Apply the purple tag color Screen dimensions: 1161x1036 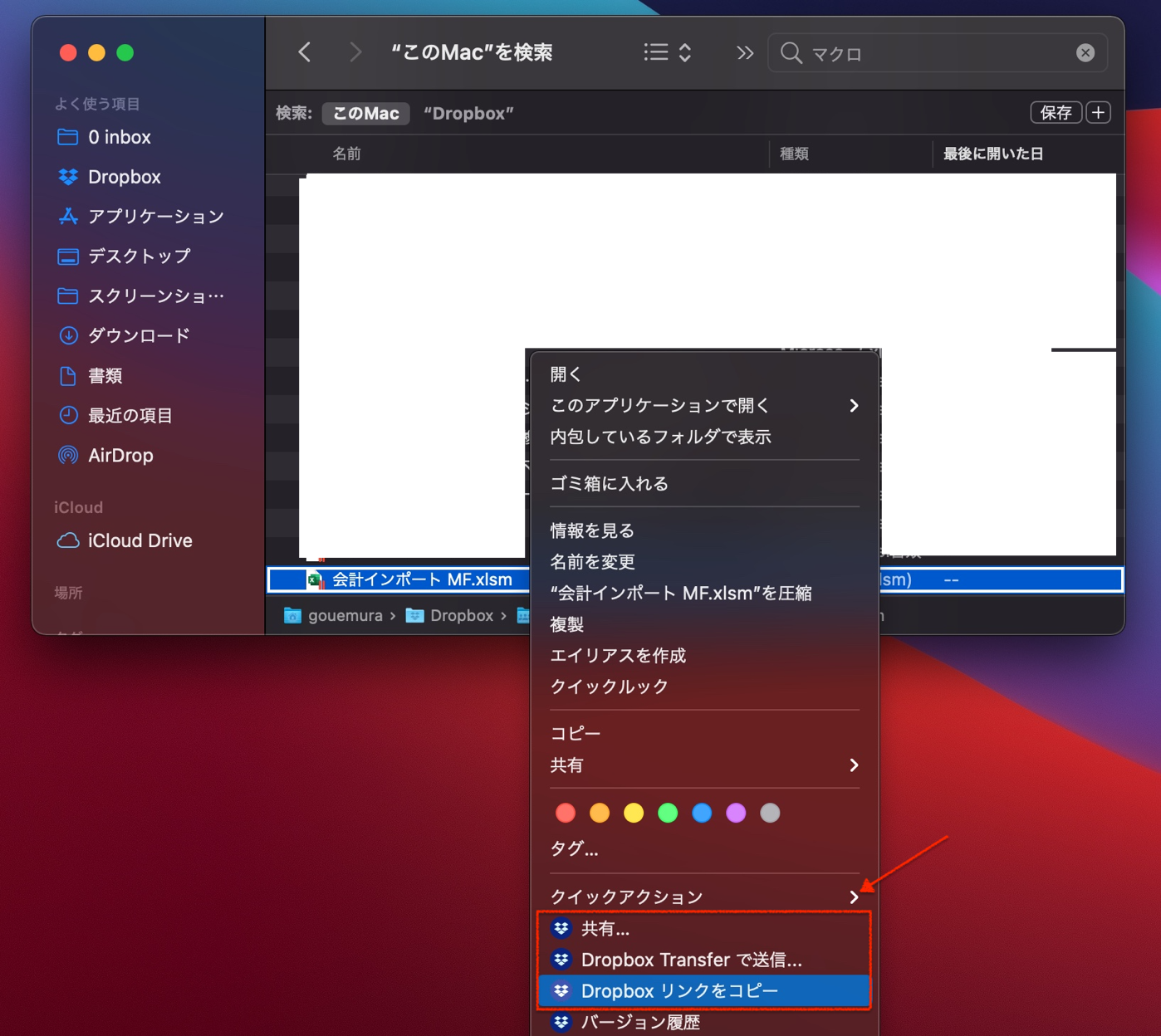[736, 813]
